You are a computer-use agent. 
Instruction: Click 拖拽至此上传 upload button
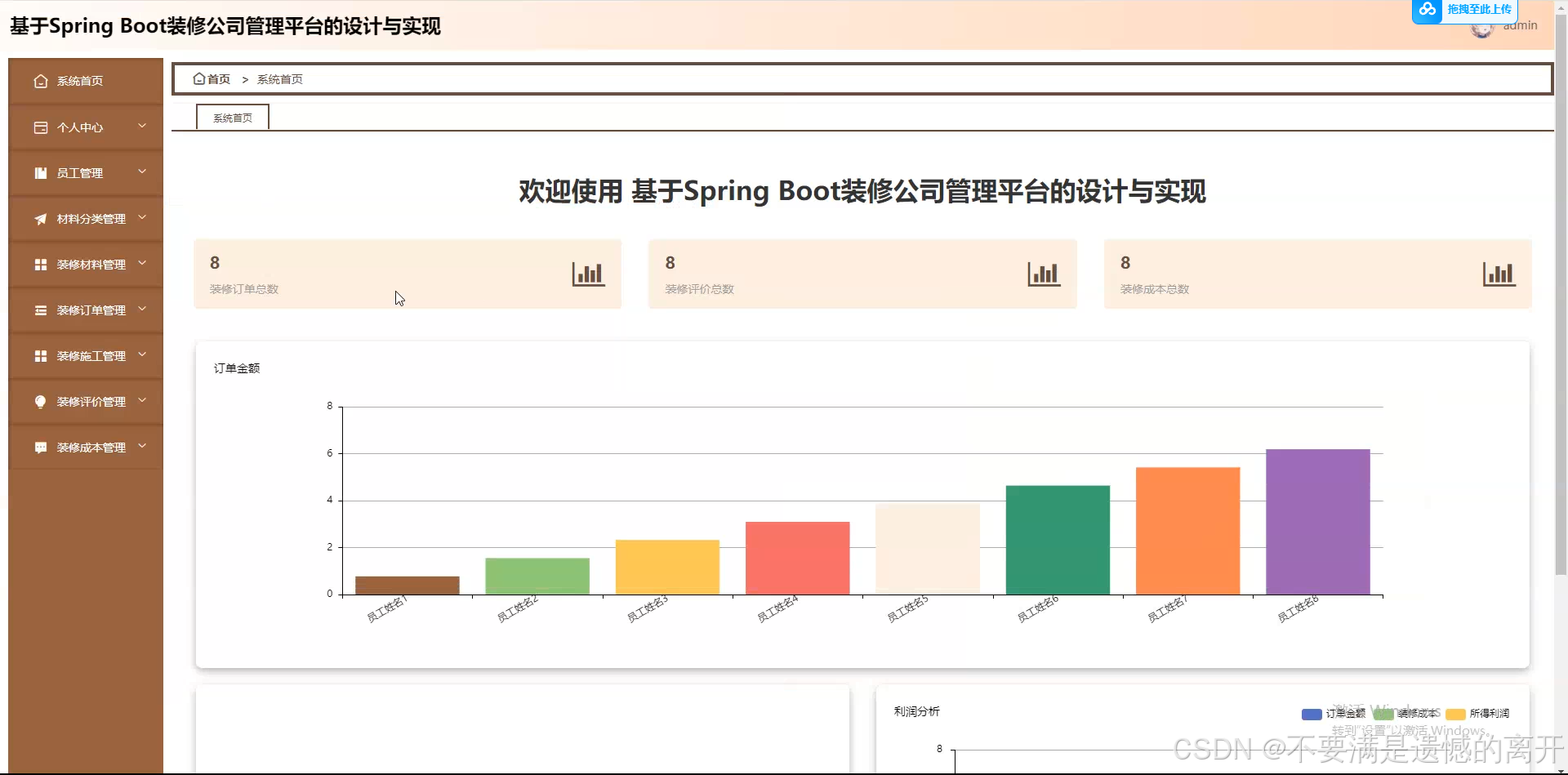[1464, 11]
